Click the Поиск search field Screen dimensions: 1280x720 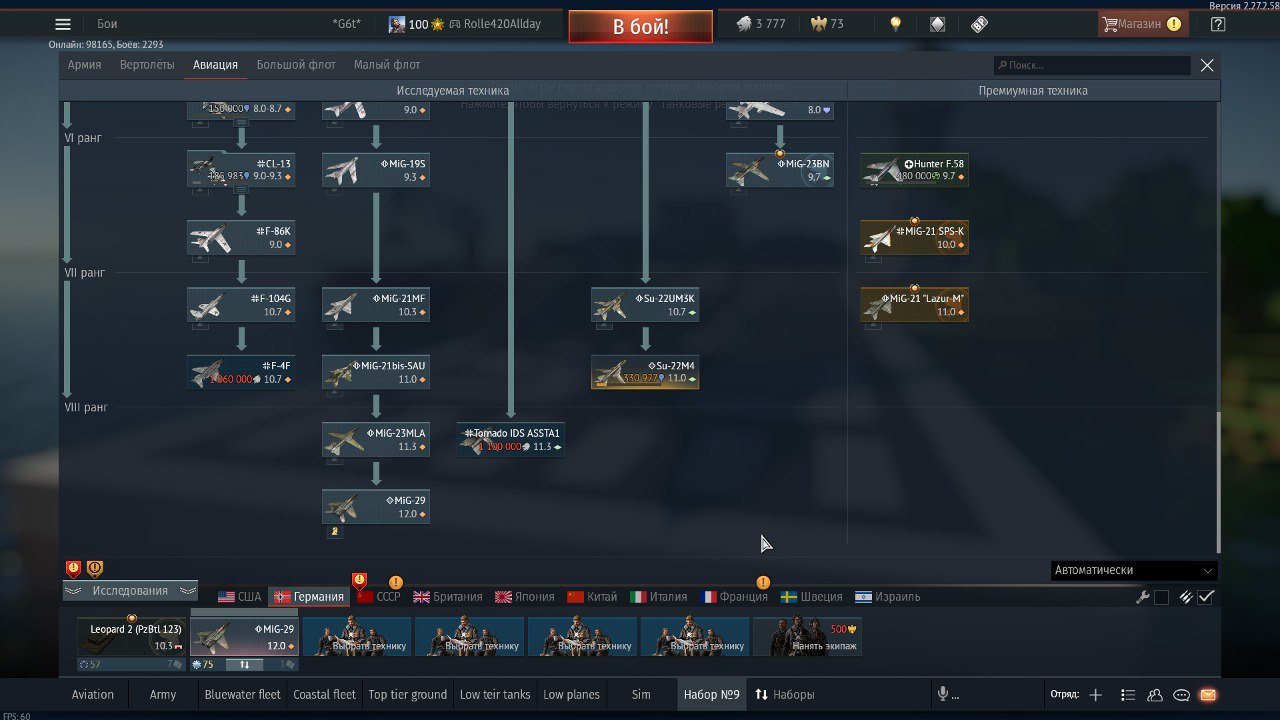point(1092,65)
